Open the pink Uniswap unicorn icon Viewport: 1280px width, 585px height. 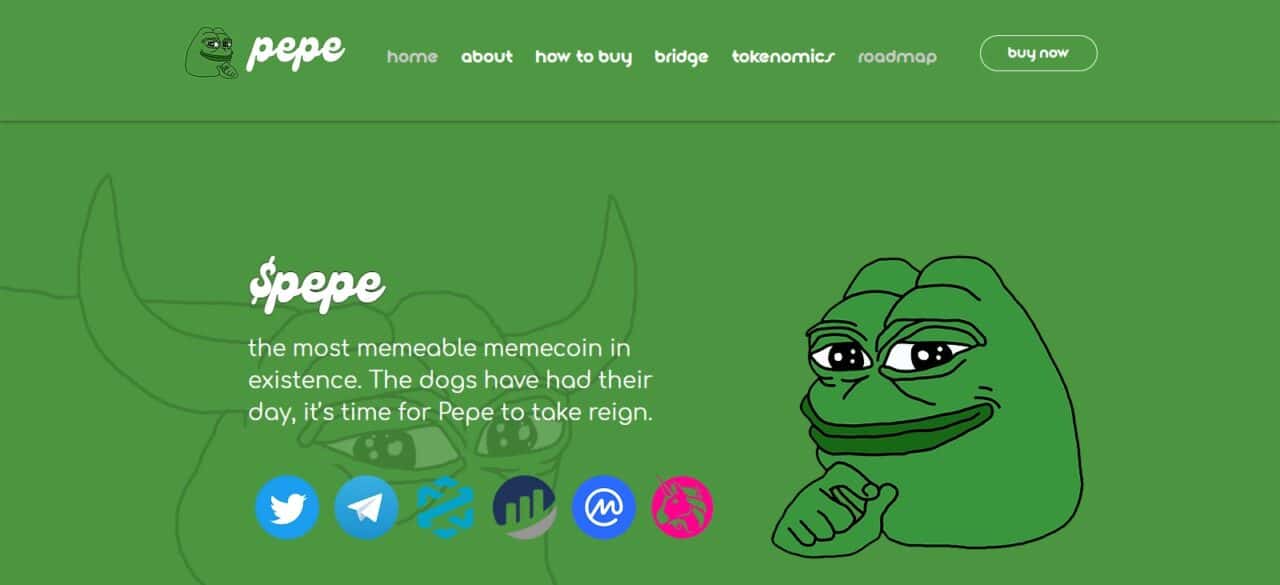682,507
